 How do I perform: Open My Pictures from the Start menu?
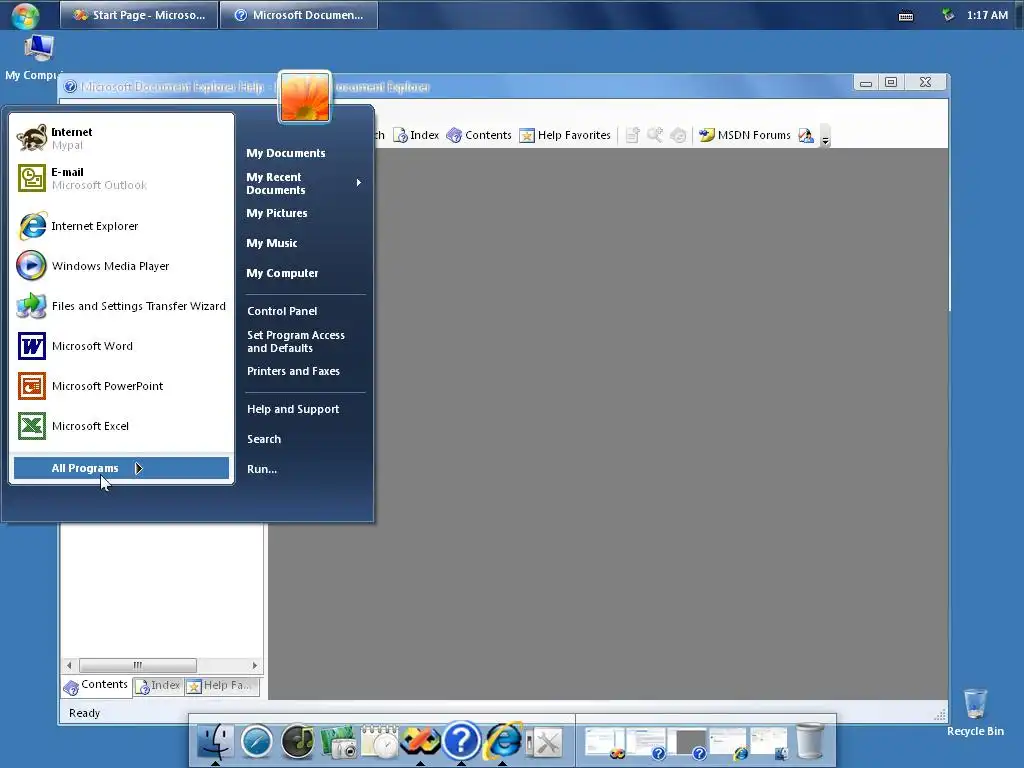[277, 213]
